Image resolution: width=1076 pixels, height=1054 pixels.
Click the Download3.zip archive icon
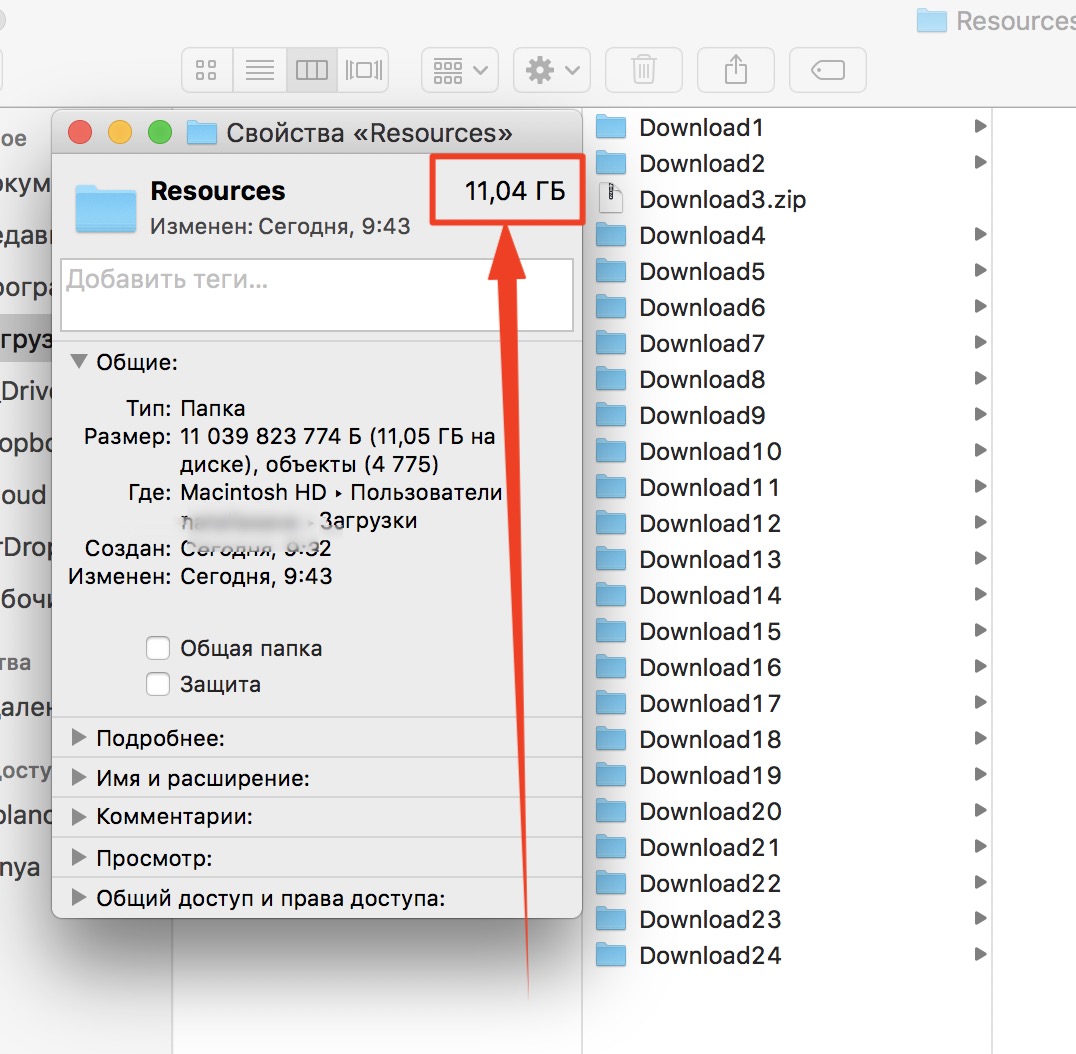[611, 198]
